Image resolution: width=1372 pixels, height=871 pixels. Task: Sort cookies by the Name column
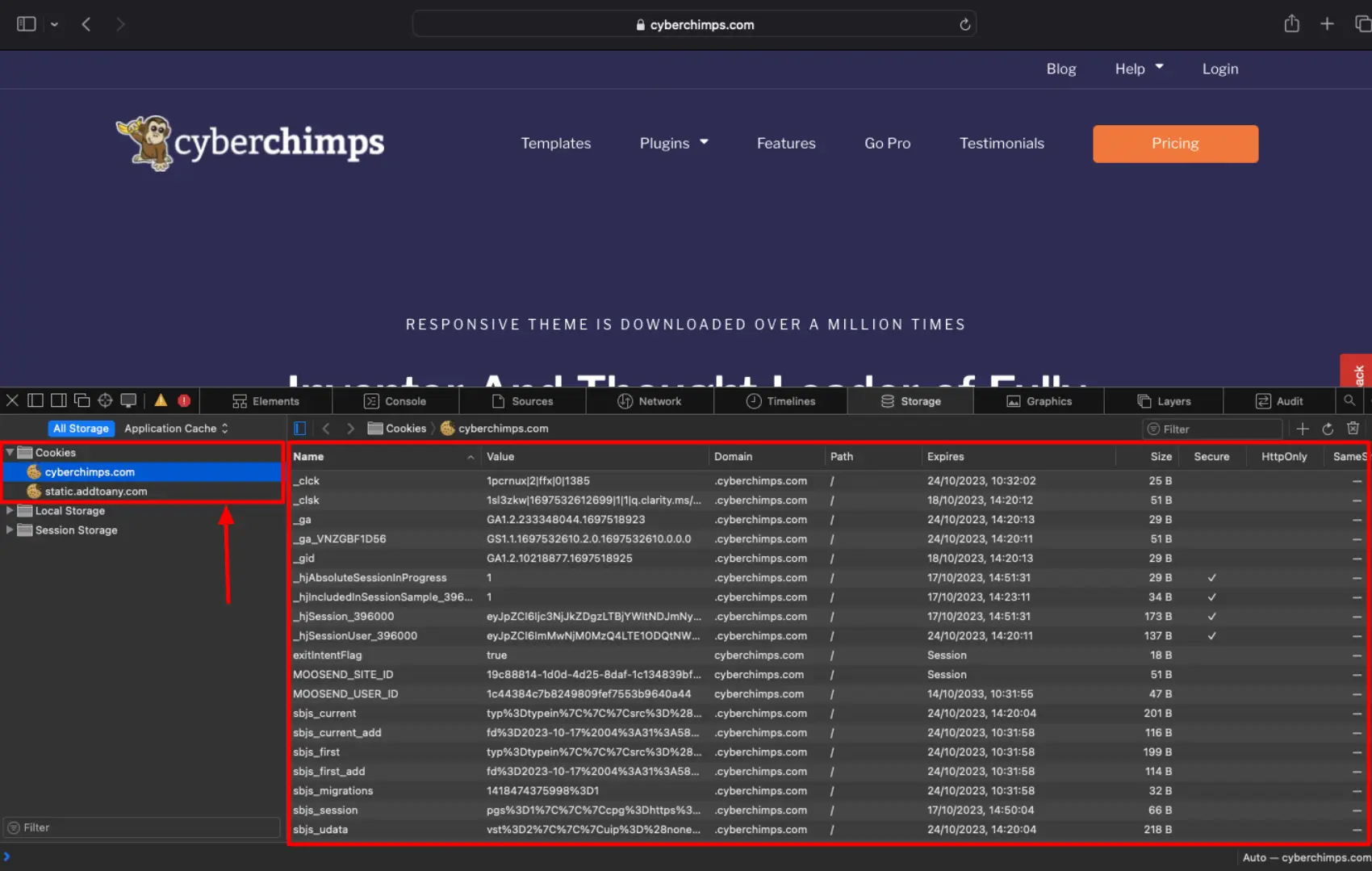(384, 457)
